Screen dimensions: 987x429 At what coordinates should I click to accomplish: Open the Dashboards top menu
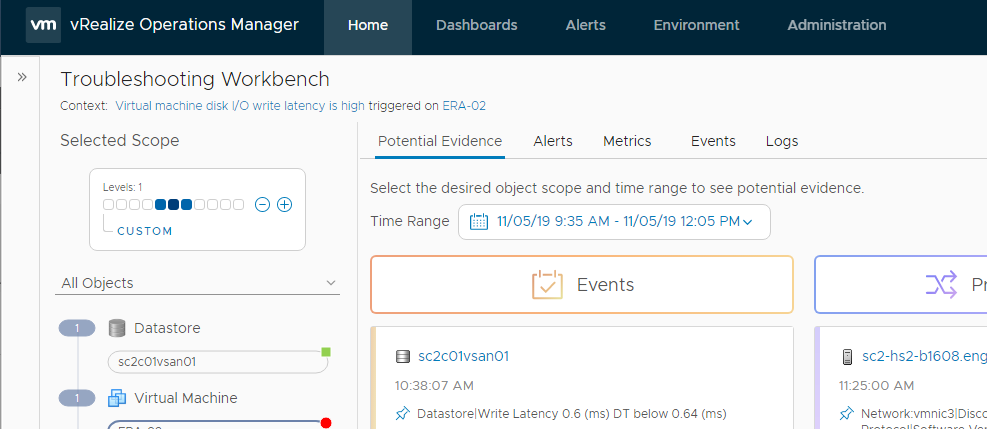pyautogui.click(x=477, y=25)
